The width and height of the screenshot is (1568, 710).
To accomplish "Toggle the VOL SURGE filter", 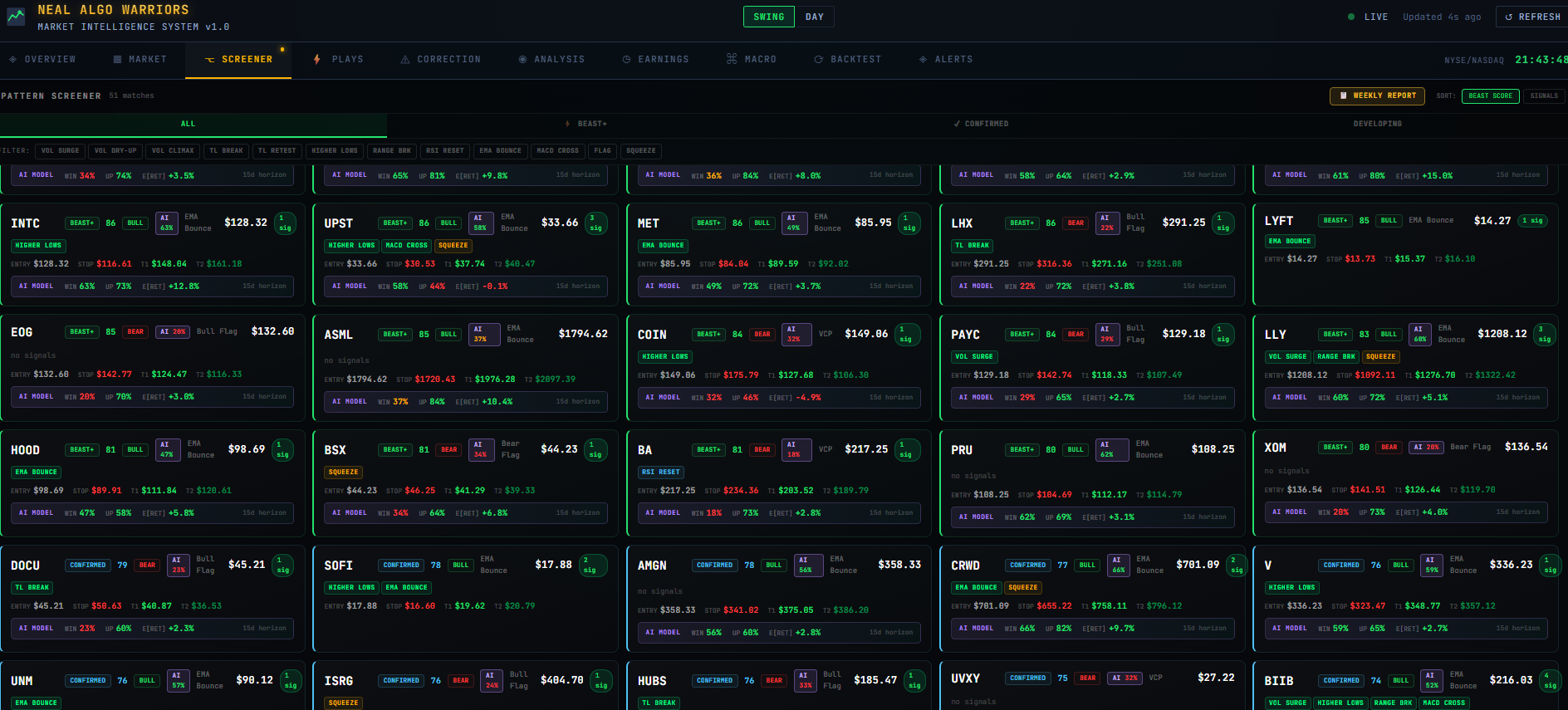I will pos(61,151).
